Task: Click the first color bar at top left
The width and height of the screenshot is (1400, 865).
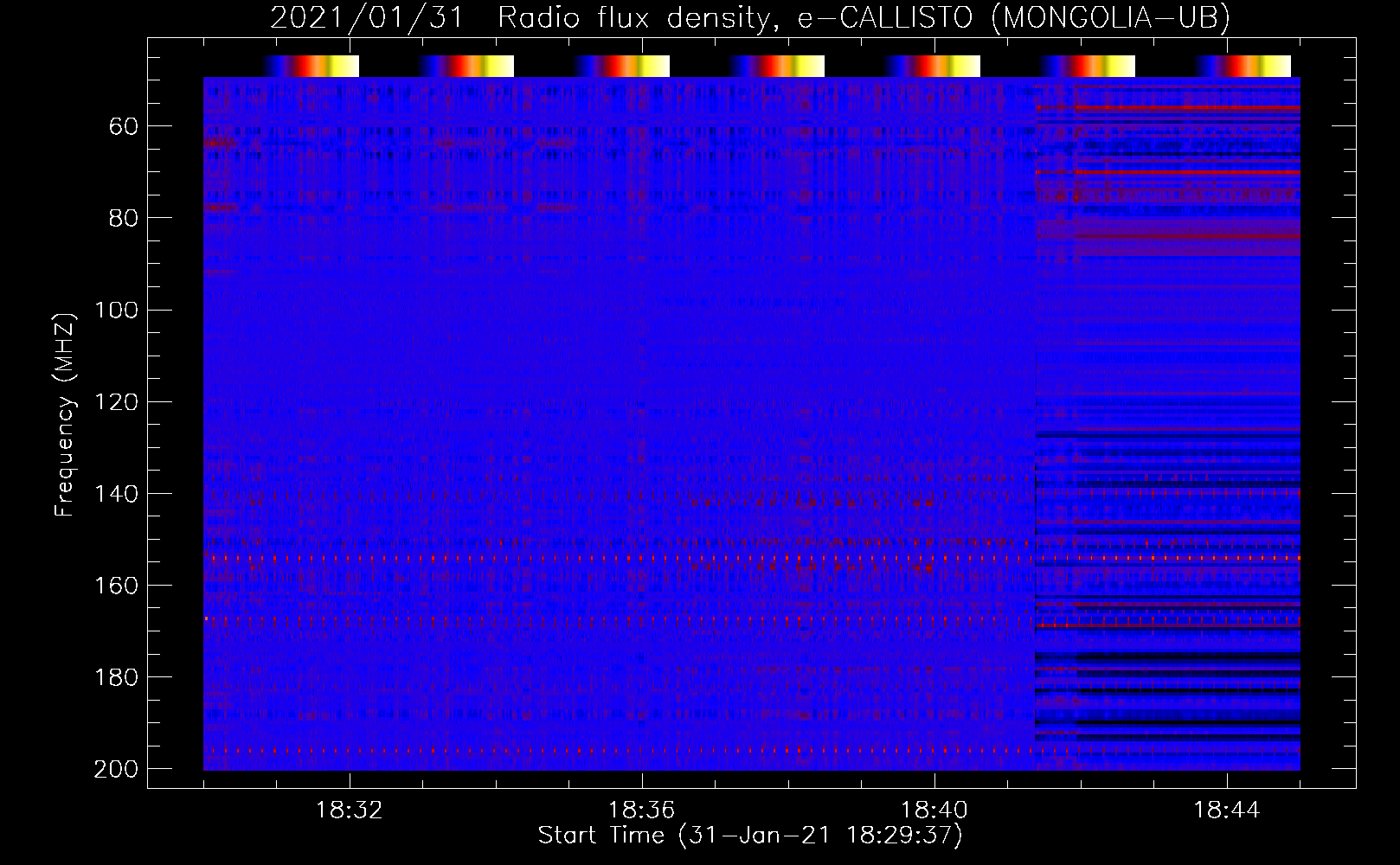Action: pos(311,66)
